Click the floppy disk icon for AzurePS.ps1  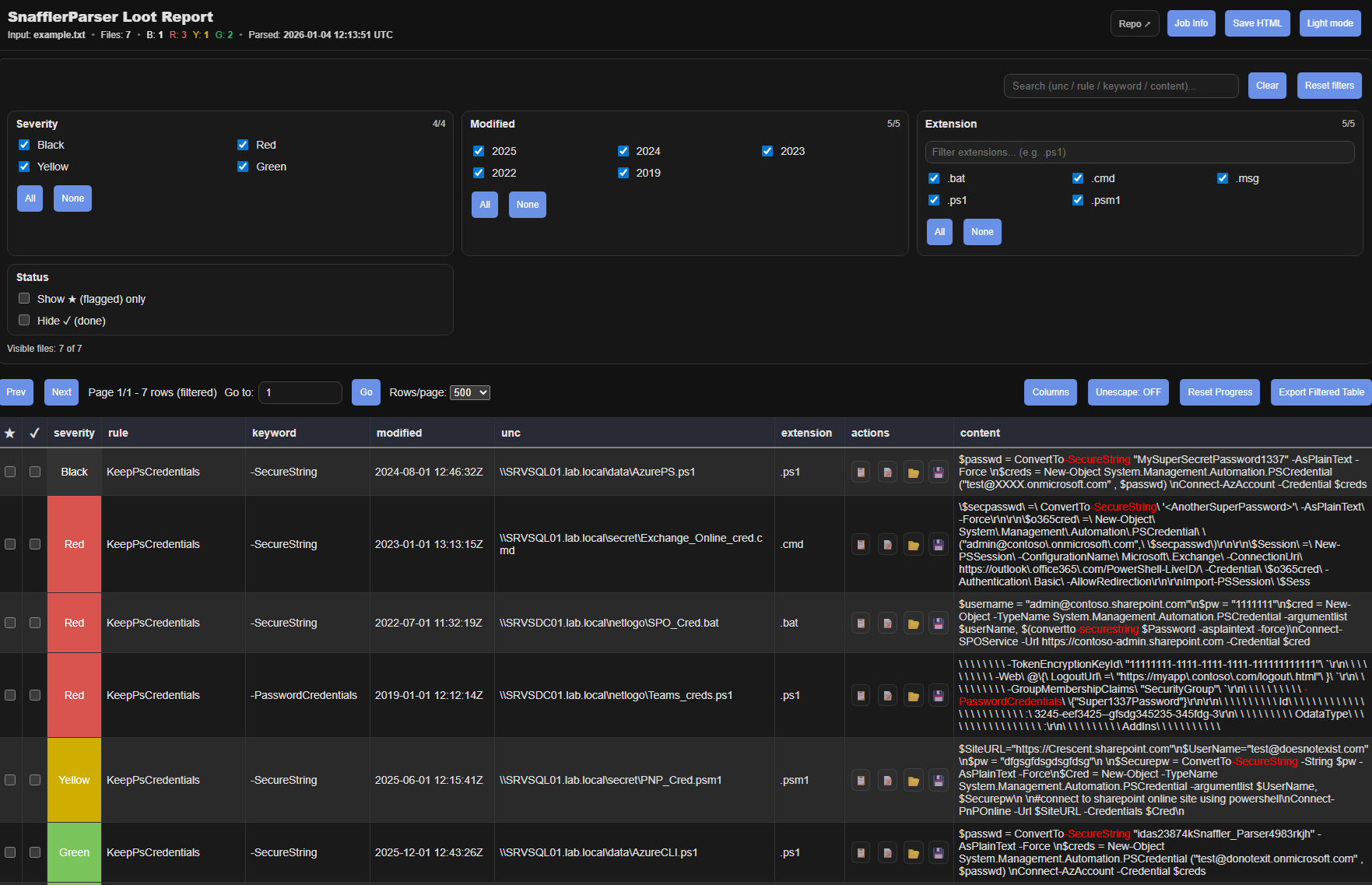pos(939,472)
